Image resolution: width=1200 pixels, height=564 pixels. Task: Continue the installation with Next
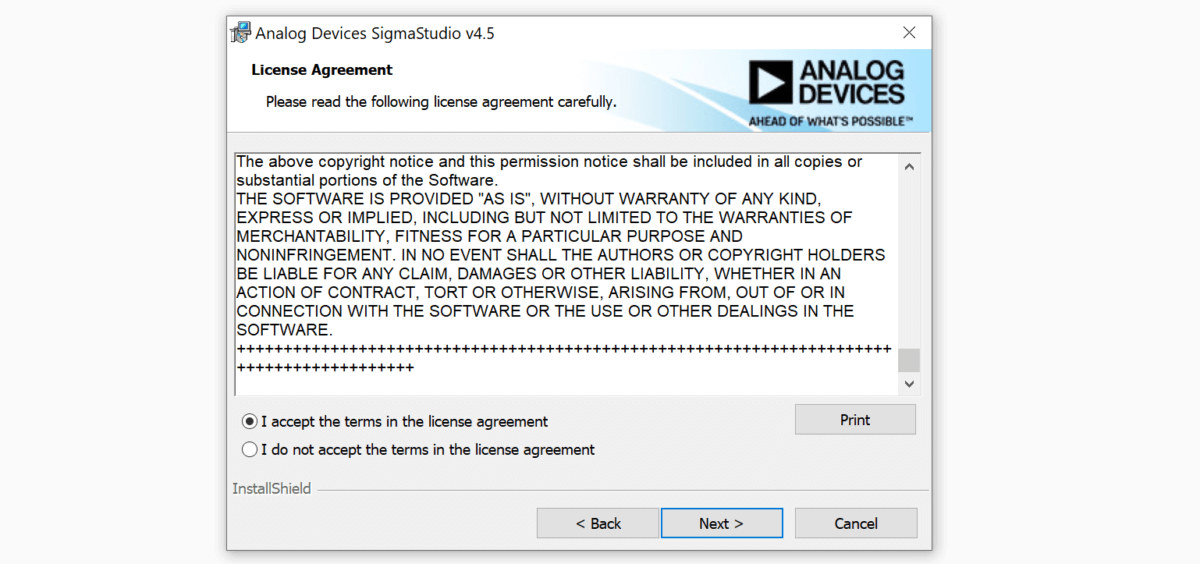[721, 523]
